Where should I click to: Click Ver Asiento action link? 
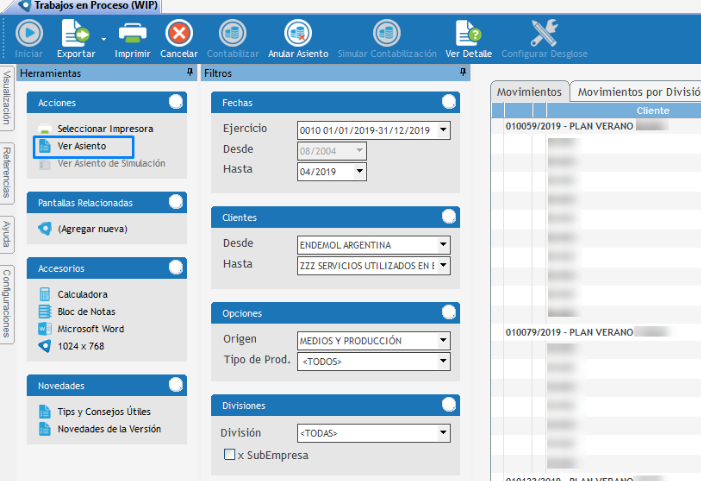pyautogui.click(x=81, y=146)
